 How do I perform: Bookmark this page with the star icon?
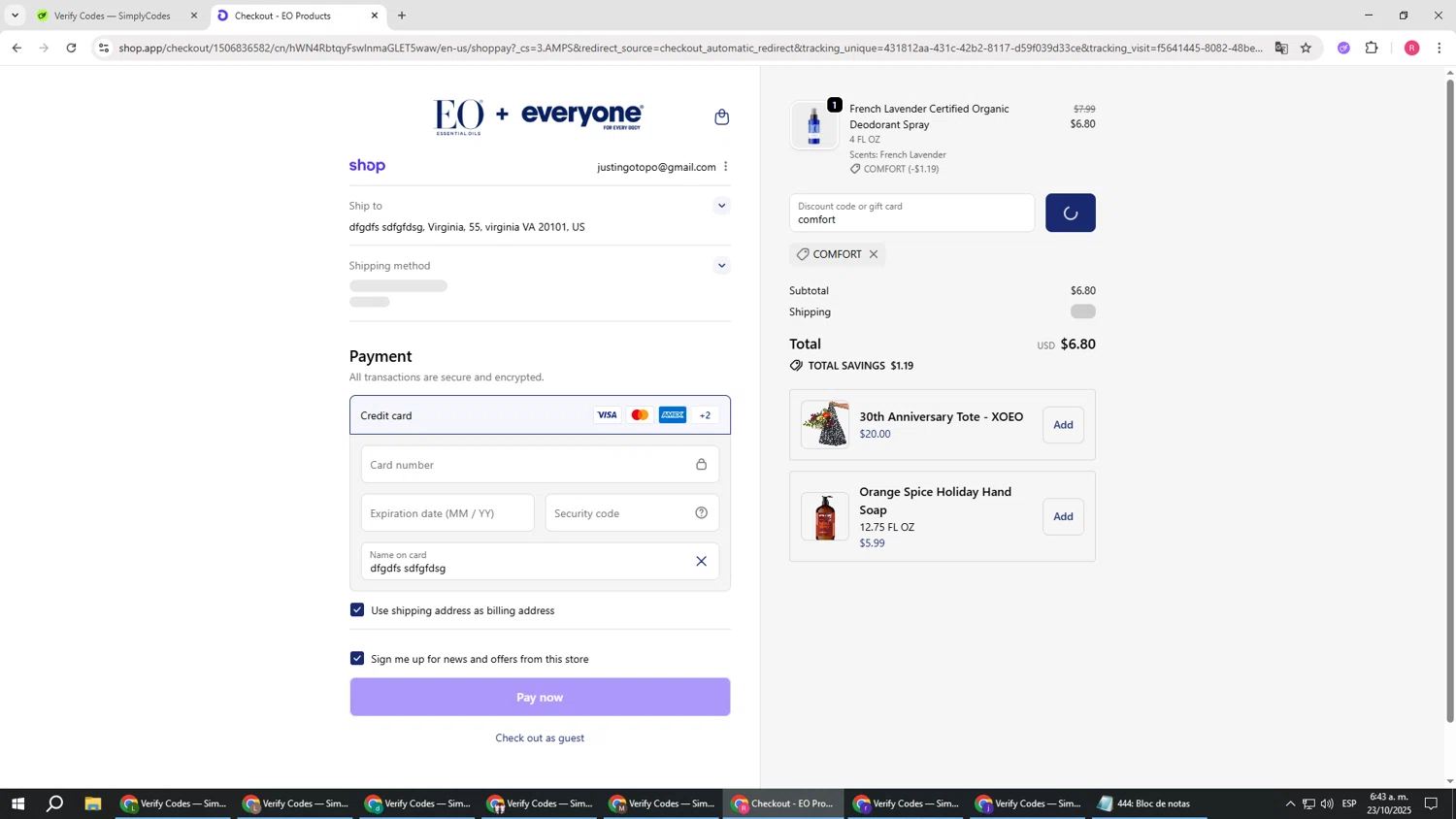click(x=1306, y=48)
